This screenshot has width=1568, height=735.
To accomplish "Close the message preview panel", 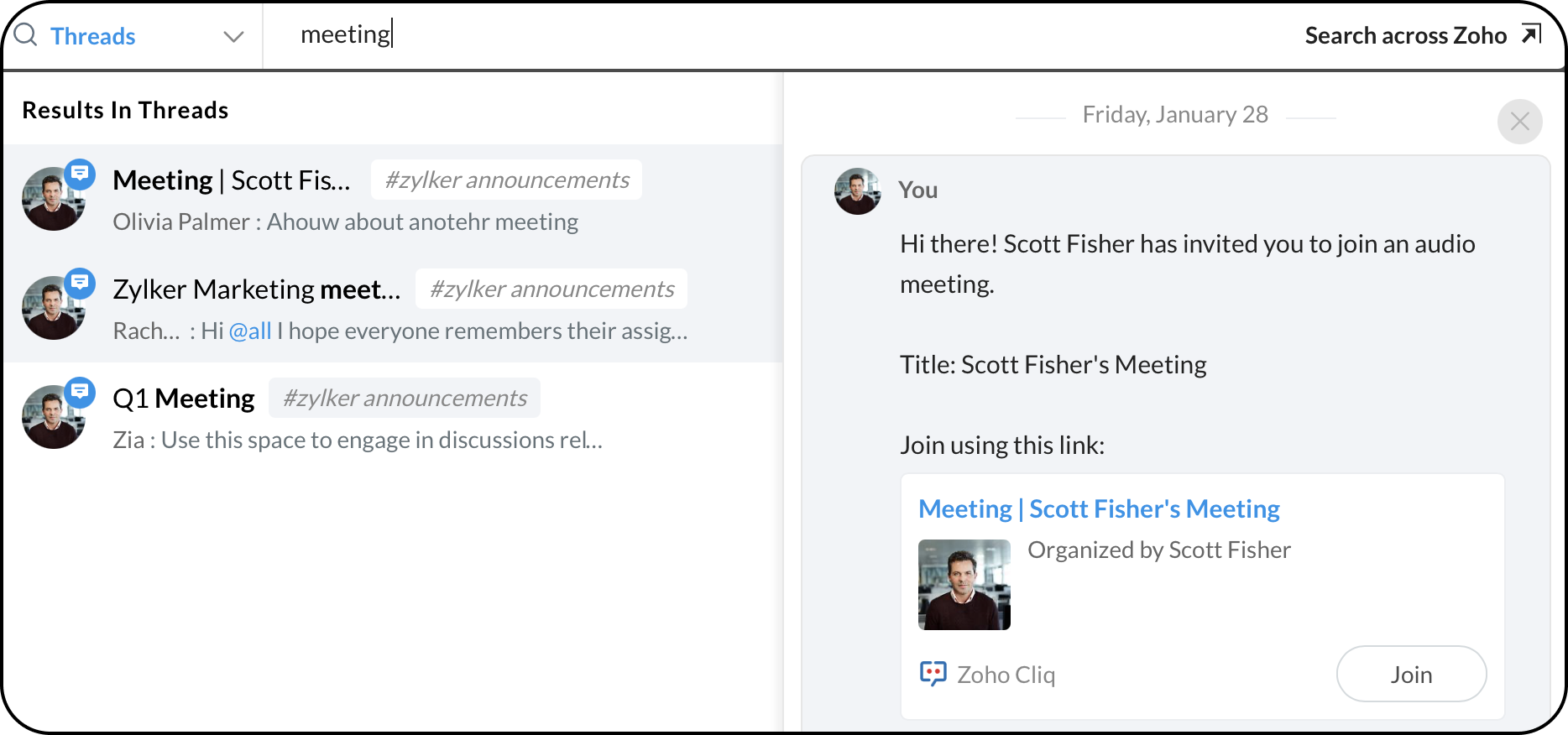I will (x=1519, y=122).
